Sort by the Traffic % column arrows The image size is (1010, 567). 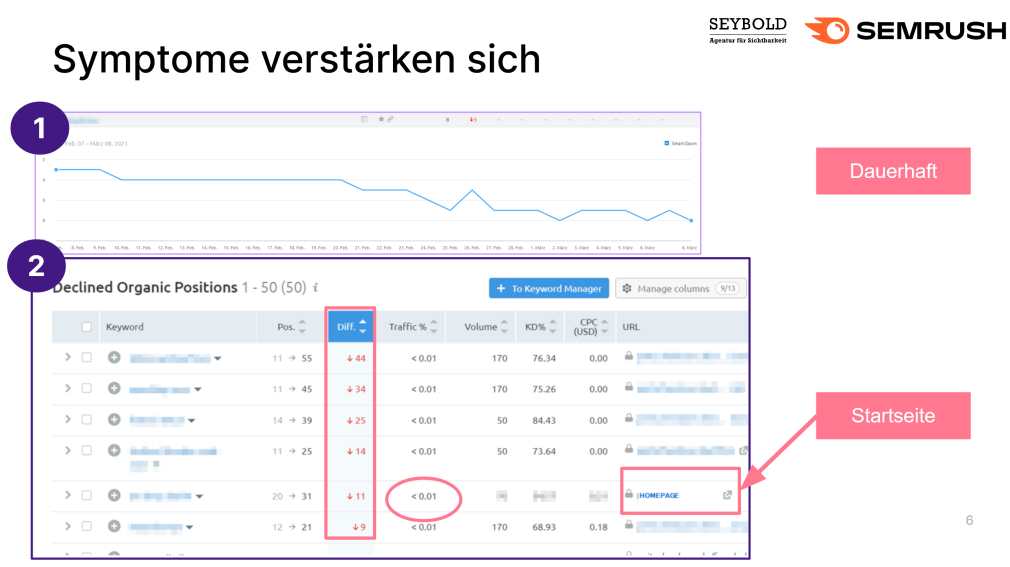pos(434,327)
